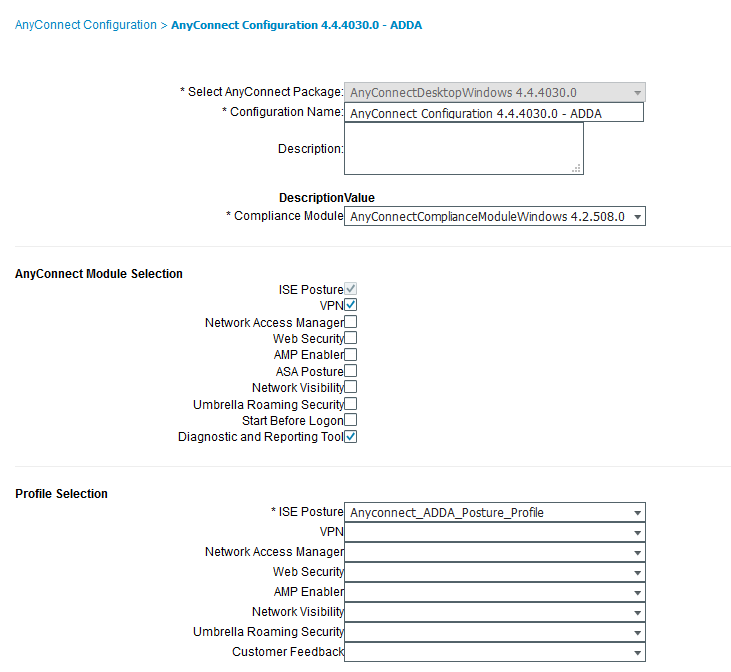Expand the ISE Posture profile dropdown
Screen dimensions: 731x672
pos(495,512)
